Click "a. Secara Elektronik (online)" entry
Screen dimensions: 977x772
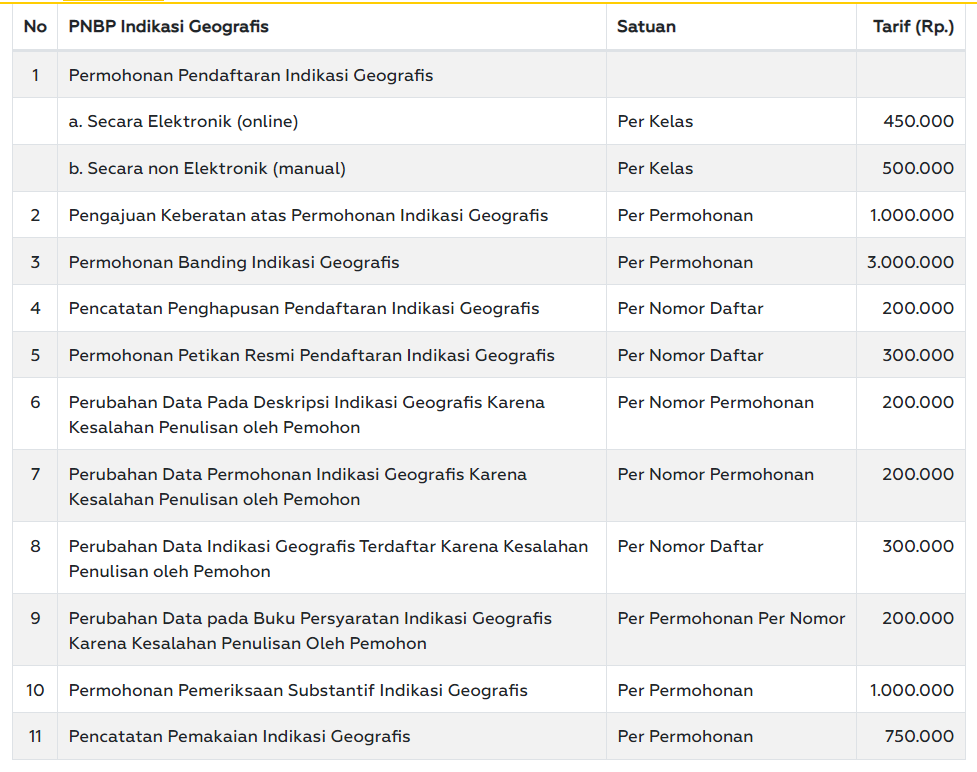tap(183, 122)
